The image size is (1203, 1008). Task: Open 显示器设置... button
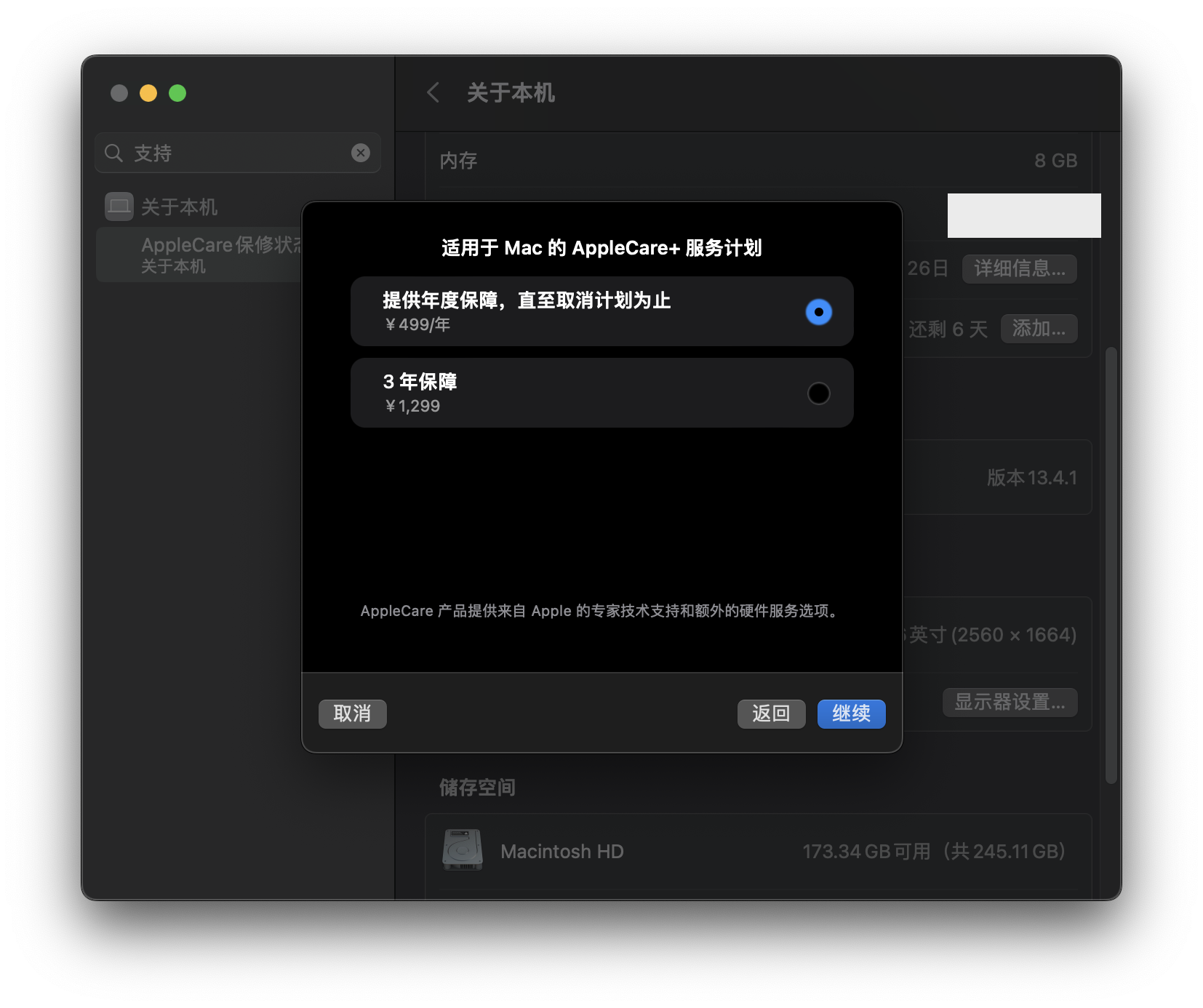pos(1010,702)
